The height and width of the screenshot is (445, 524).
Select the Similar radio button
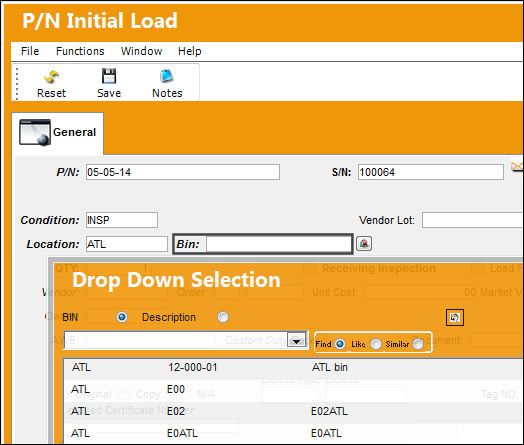coord(418,344)
